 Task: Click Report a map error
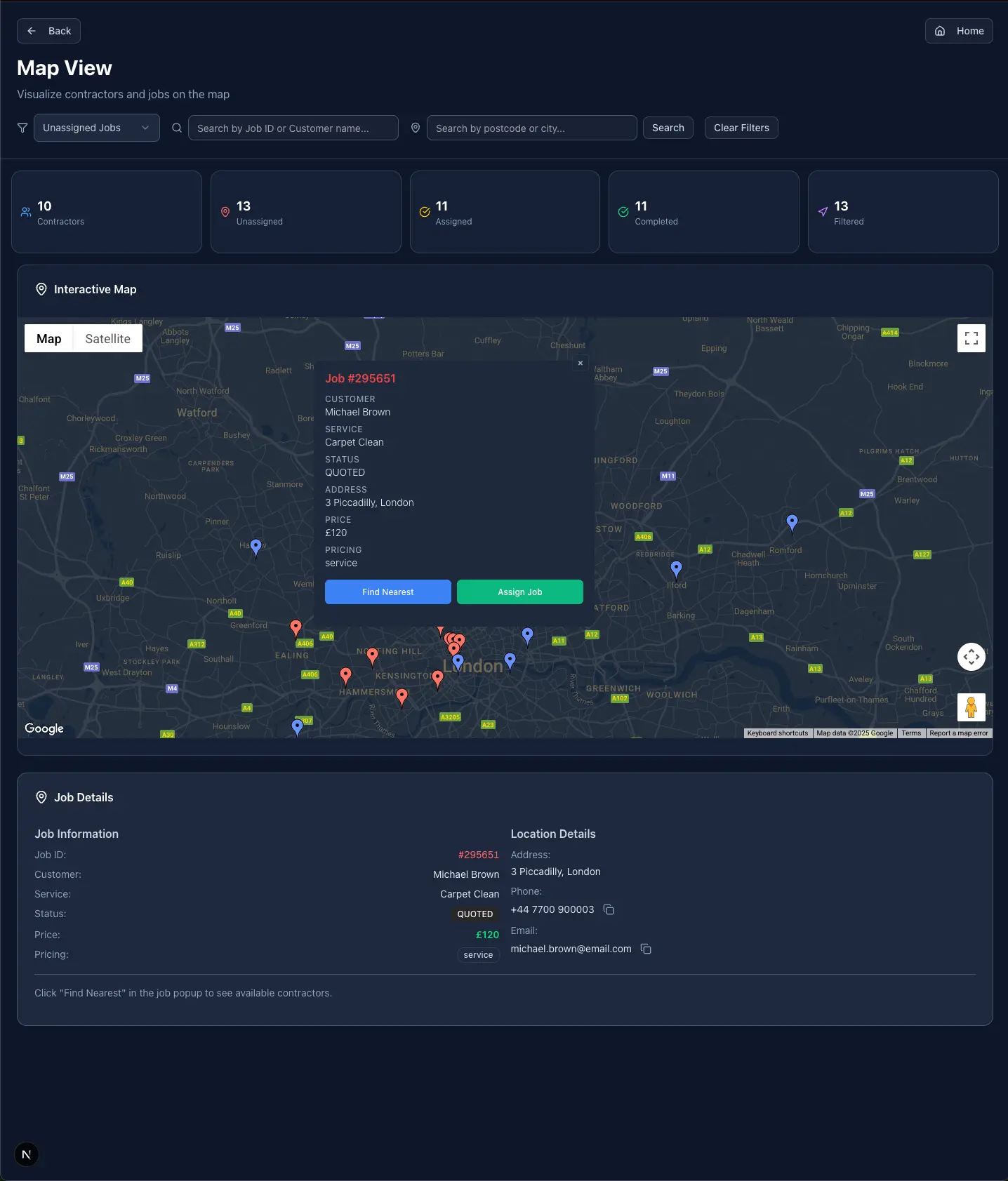959,733
